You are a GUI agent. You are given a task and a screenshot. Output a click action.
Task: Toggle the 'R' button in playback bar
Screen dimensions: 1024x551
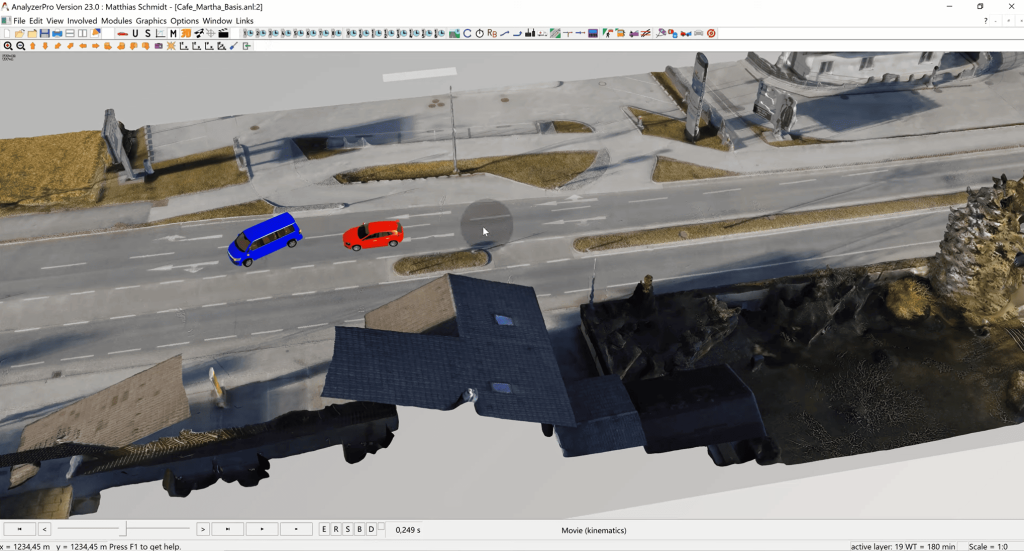click(x=336, y=529)
